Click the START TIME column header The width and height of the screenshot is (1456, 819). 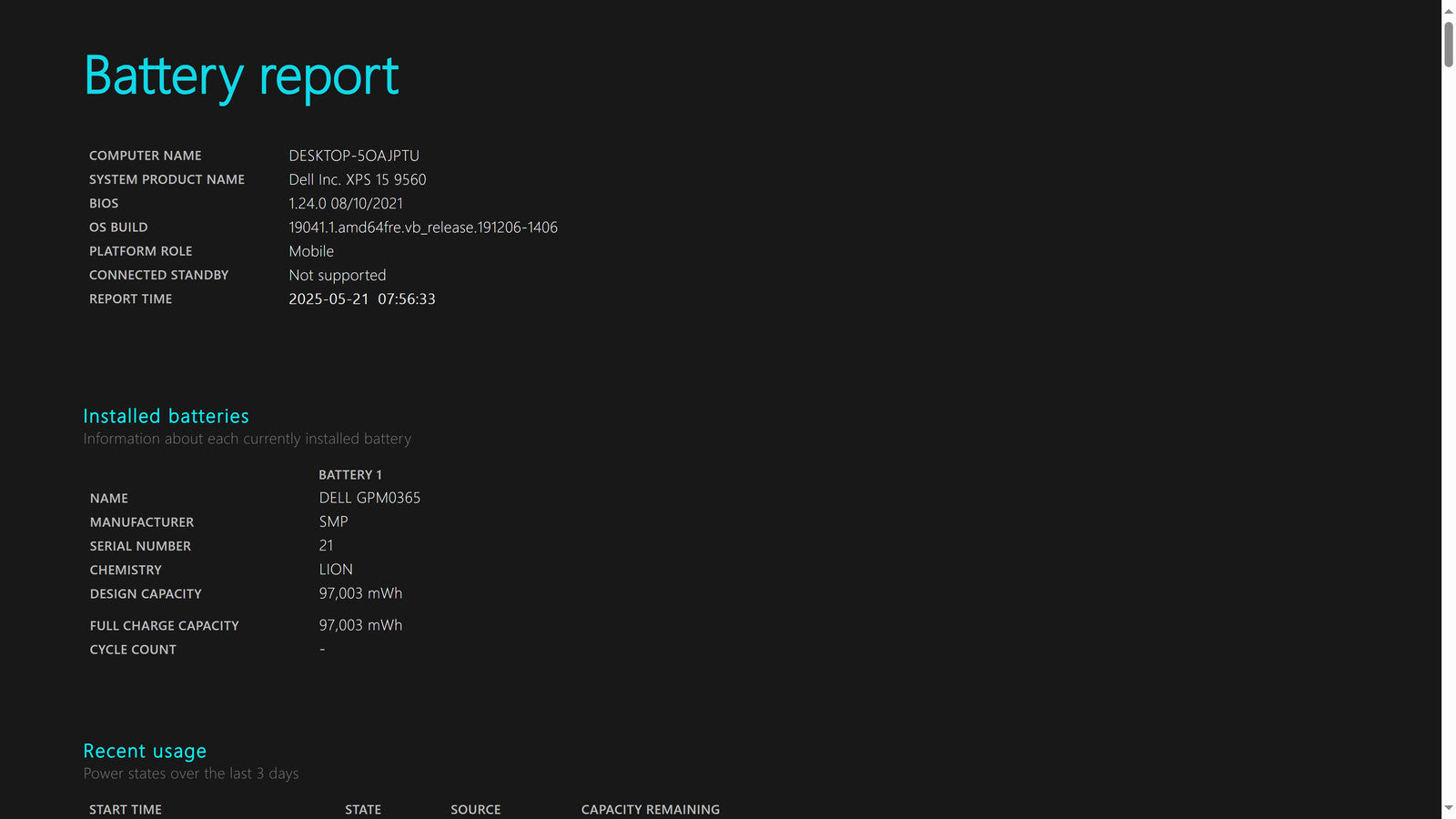point(126,810)
